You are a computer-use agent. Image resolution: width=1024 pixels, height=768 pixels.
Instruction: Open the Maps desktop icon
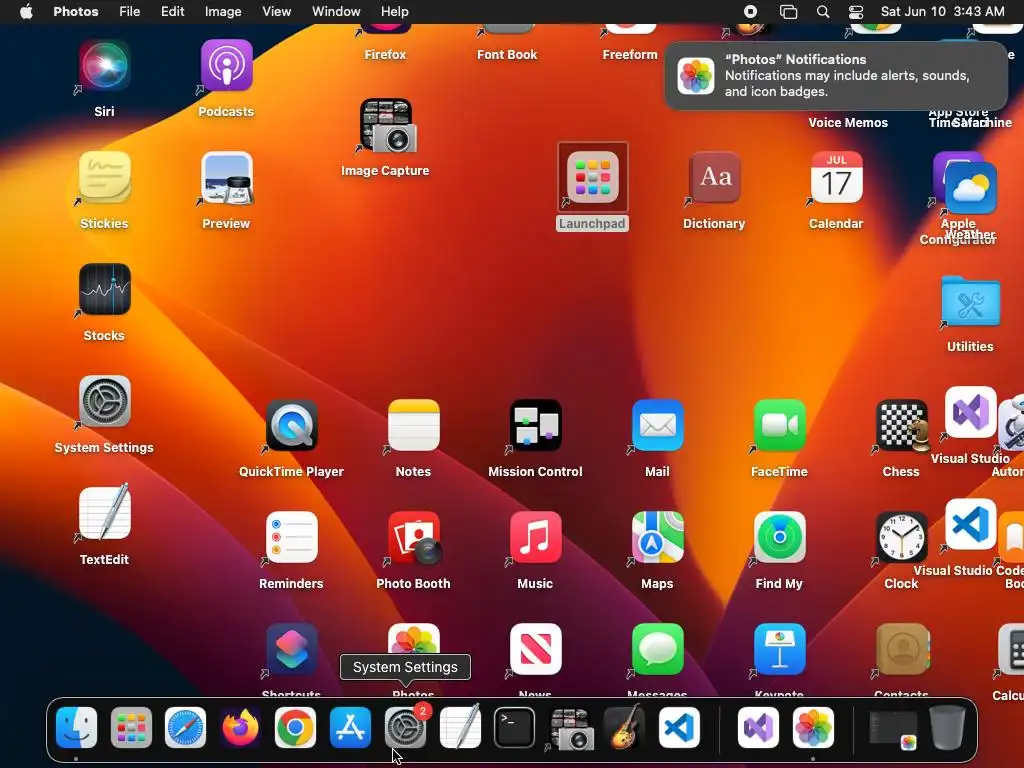[658, 537]
